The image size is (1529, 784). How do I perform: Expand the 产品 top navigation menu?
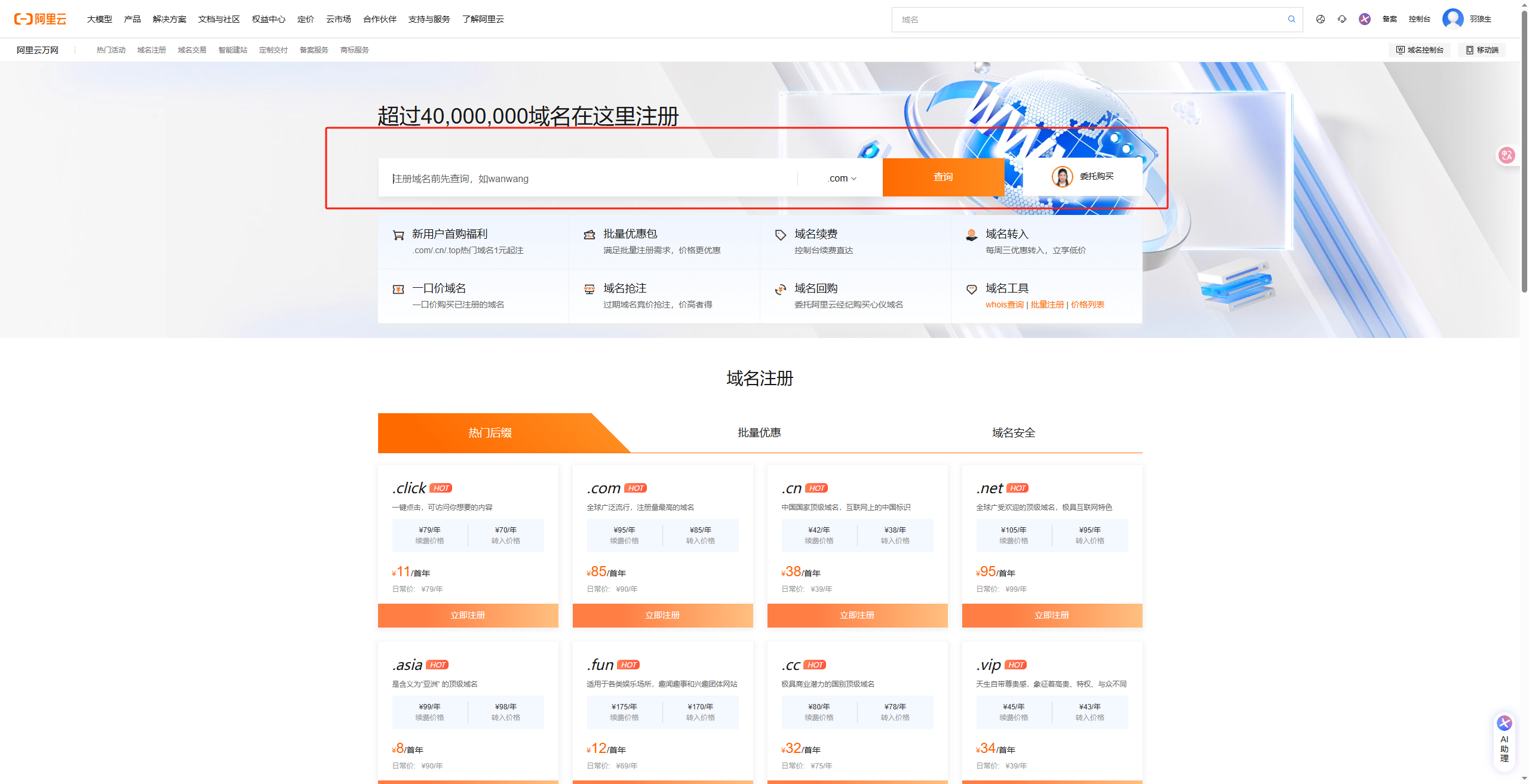click(132, 19)
